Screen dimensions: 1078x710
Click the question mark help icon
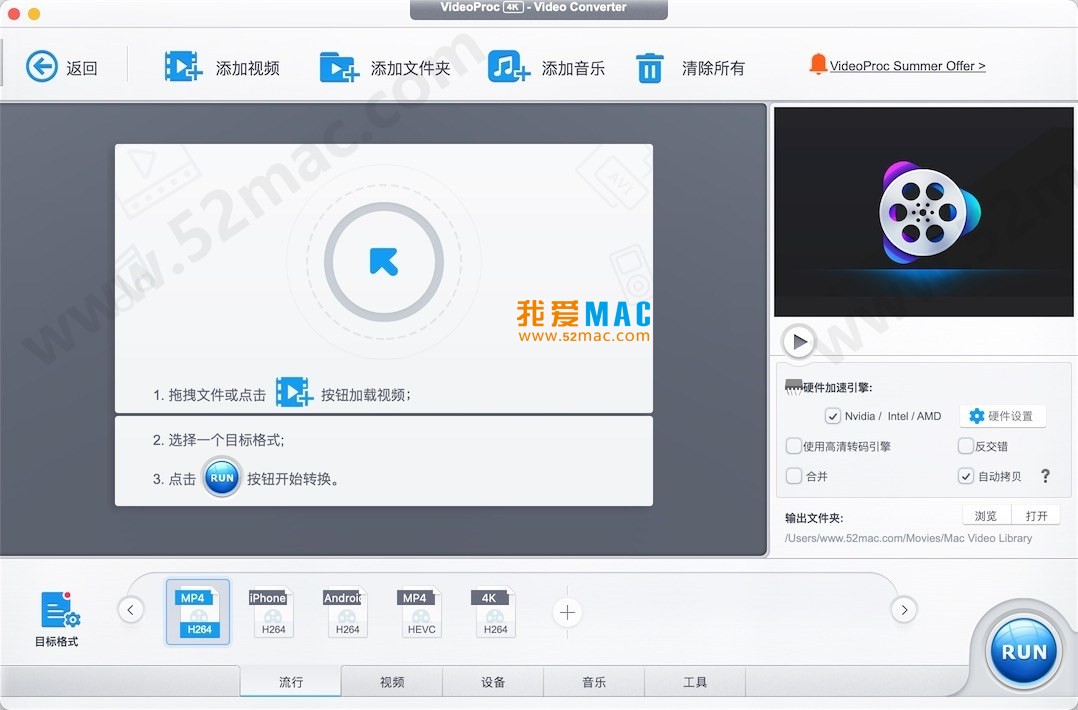[1045, 476]
